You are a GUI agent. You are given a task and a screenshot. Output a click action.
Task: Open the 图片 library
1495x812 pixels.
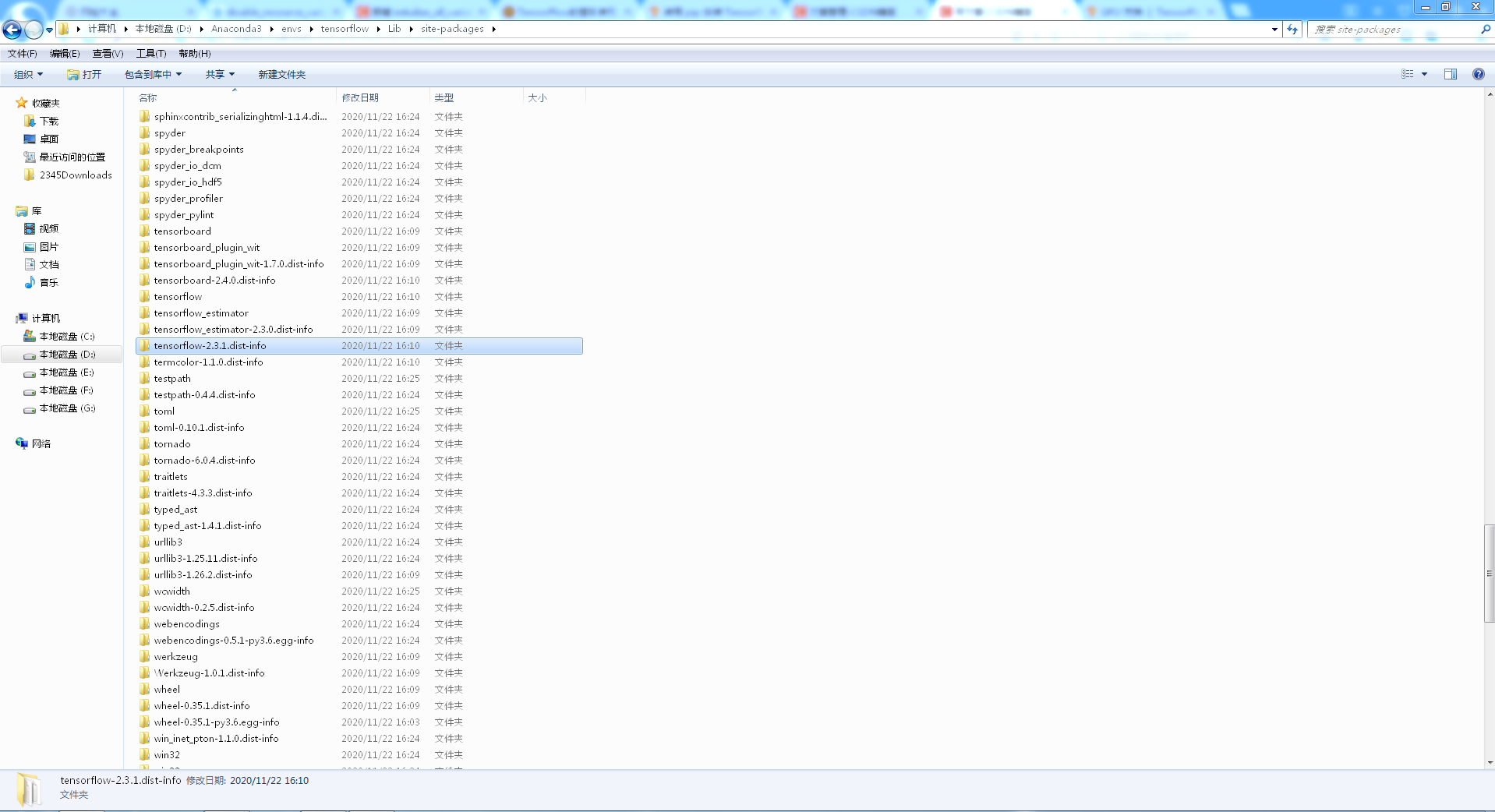[41, 246]
